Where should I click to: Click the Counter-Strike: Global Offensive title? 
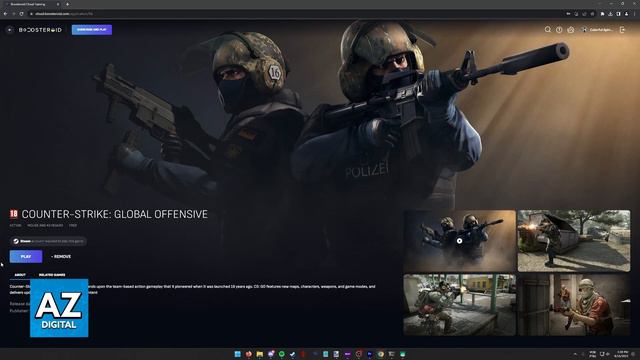click(x=115, y=214)
